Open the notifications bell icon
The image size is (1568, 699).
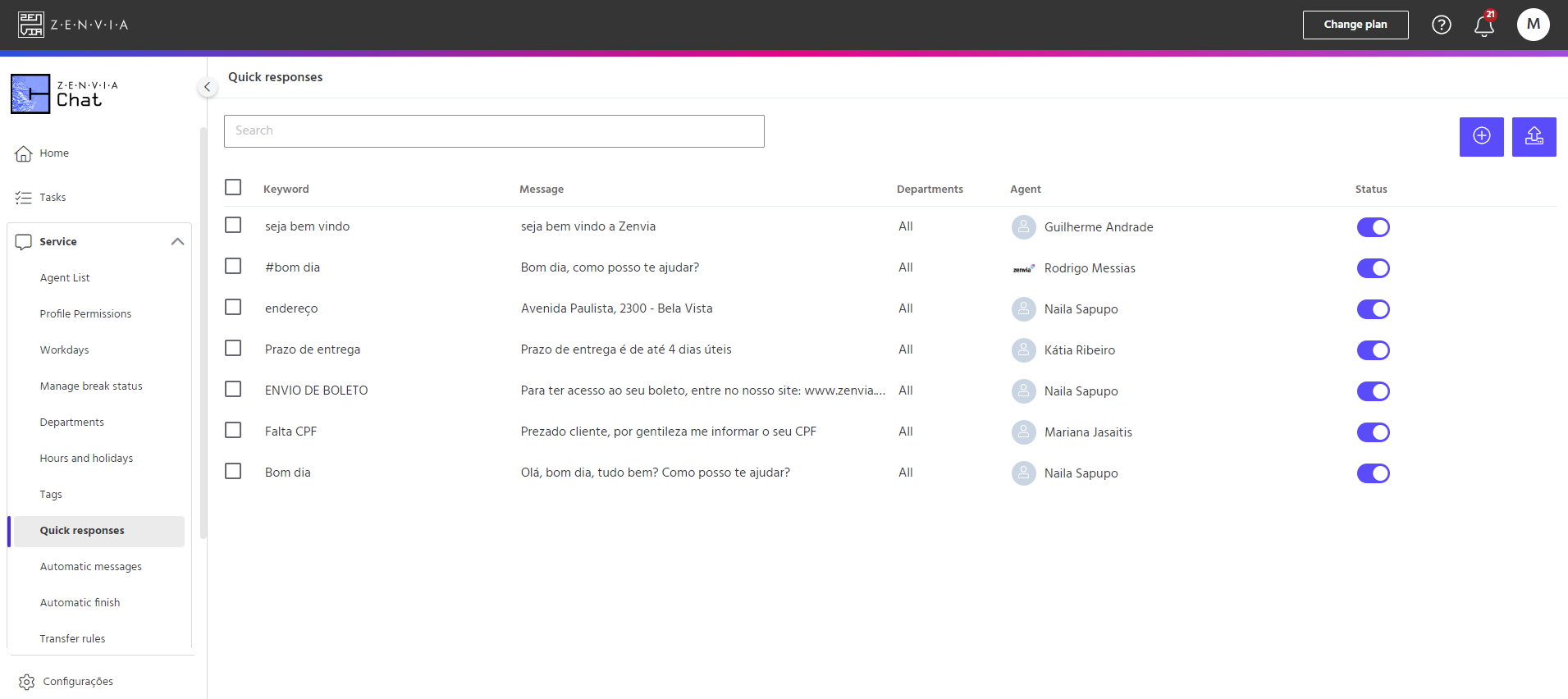[x=1483, y=25]
